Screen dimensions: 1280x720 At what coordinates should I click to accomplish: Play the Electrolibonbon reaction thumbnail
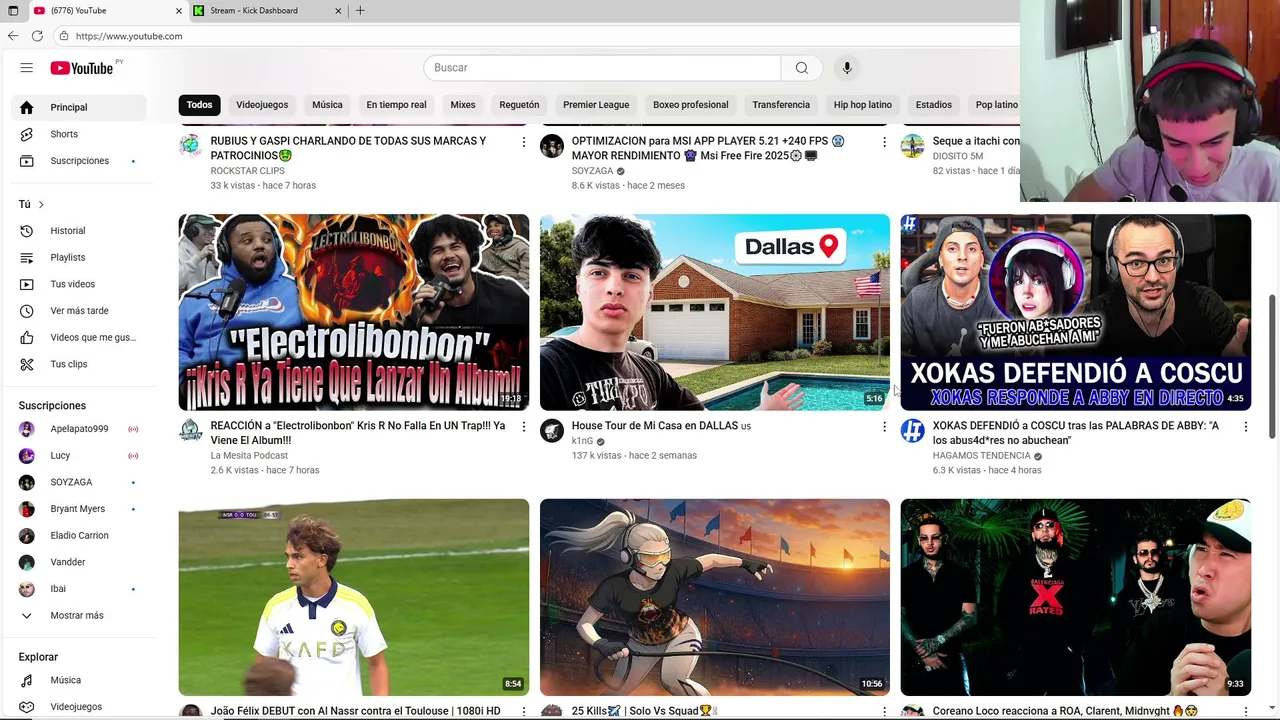(354, 312)
